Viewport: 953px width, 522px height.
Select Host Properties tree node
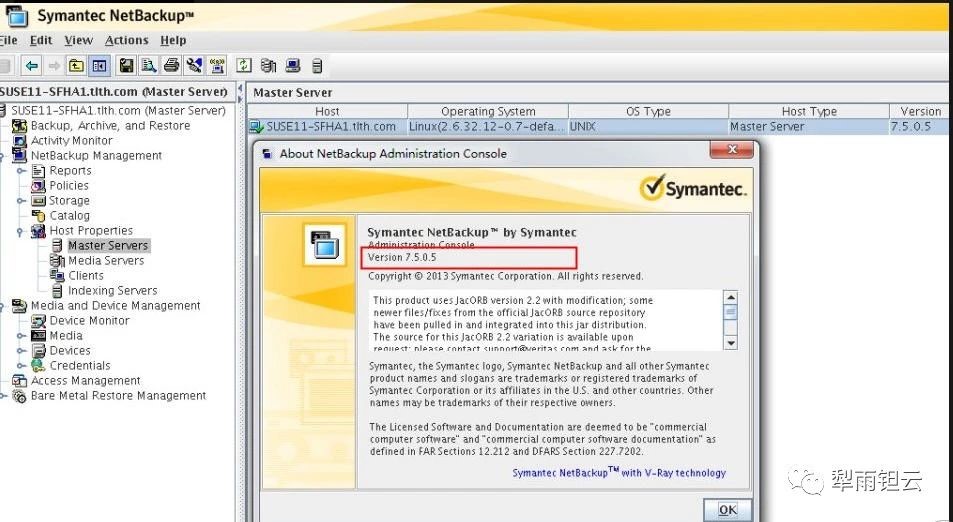(x=91, y=230)
